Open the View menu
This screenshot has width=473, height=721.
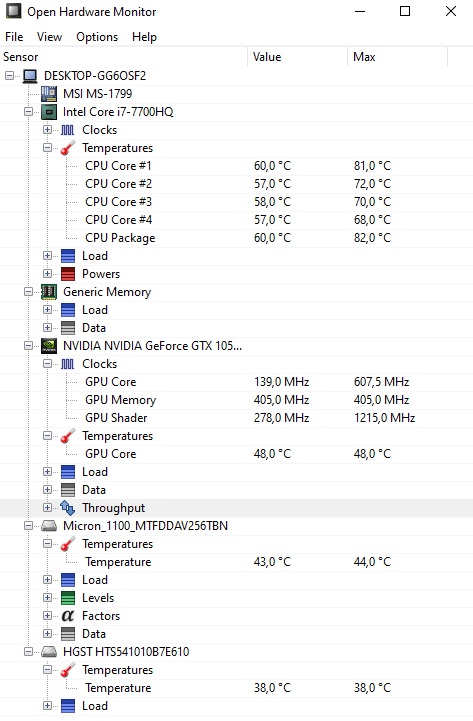point(49,37)
